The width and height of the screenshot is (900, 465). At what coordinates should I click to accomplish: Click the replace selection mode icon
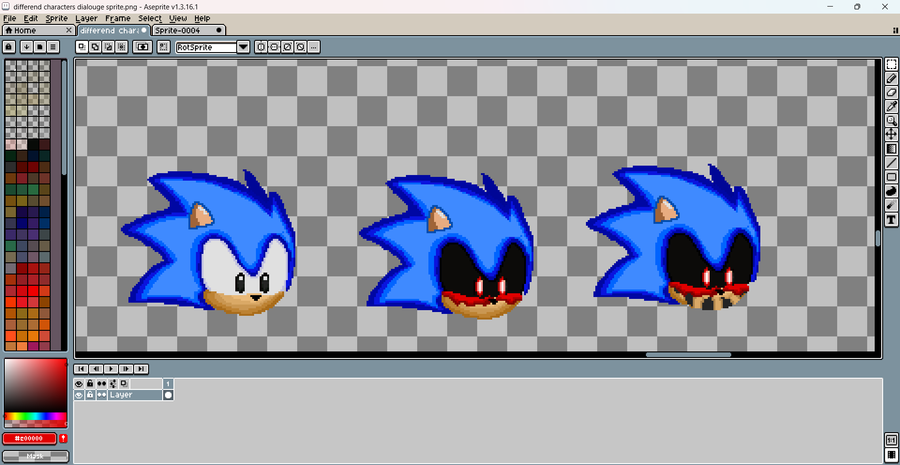click(x=82, y=47)
